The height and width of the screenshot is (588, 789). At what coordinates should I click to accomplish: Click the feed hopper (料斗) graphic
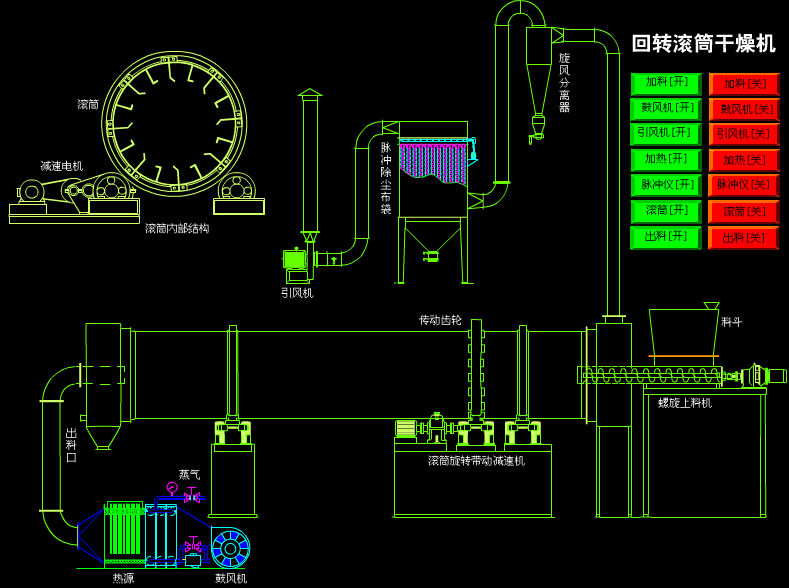point(683,332)
